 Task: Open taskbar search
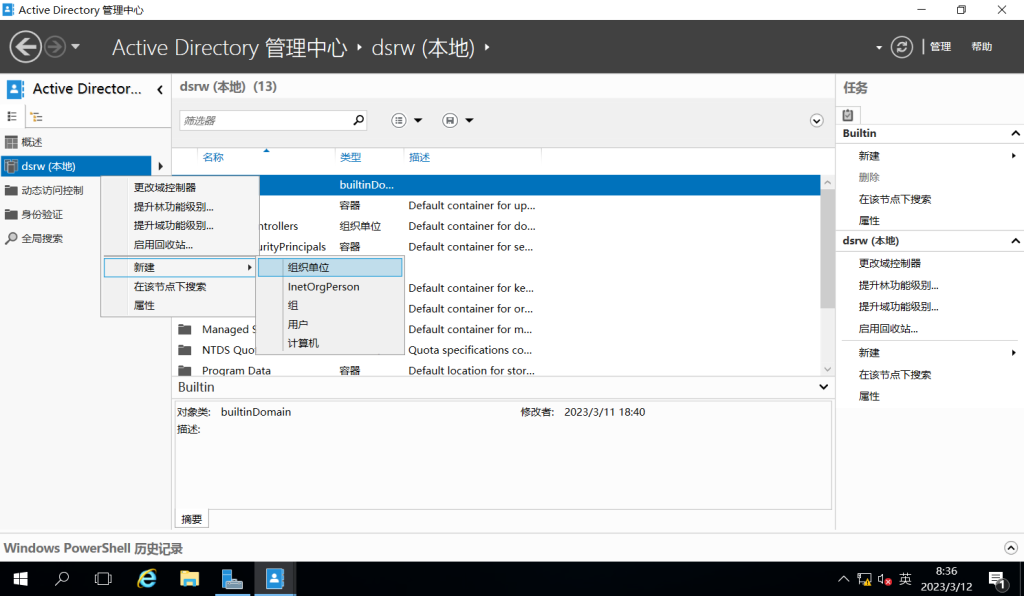point(62,579)
